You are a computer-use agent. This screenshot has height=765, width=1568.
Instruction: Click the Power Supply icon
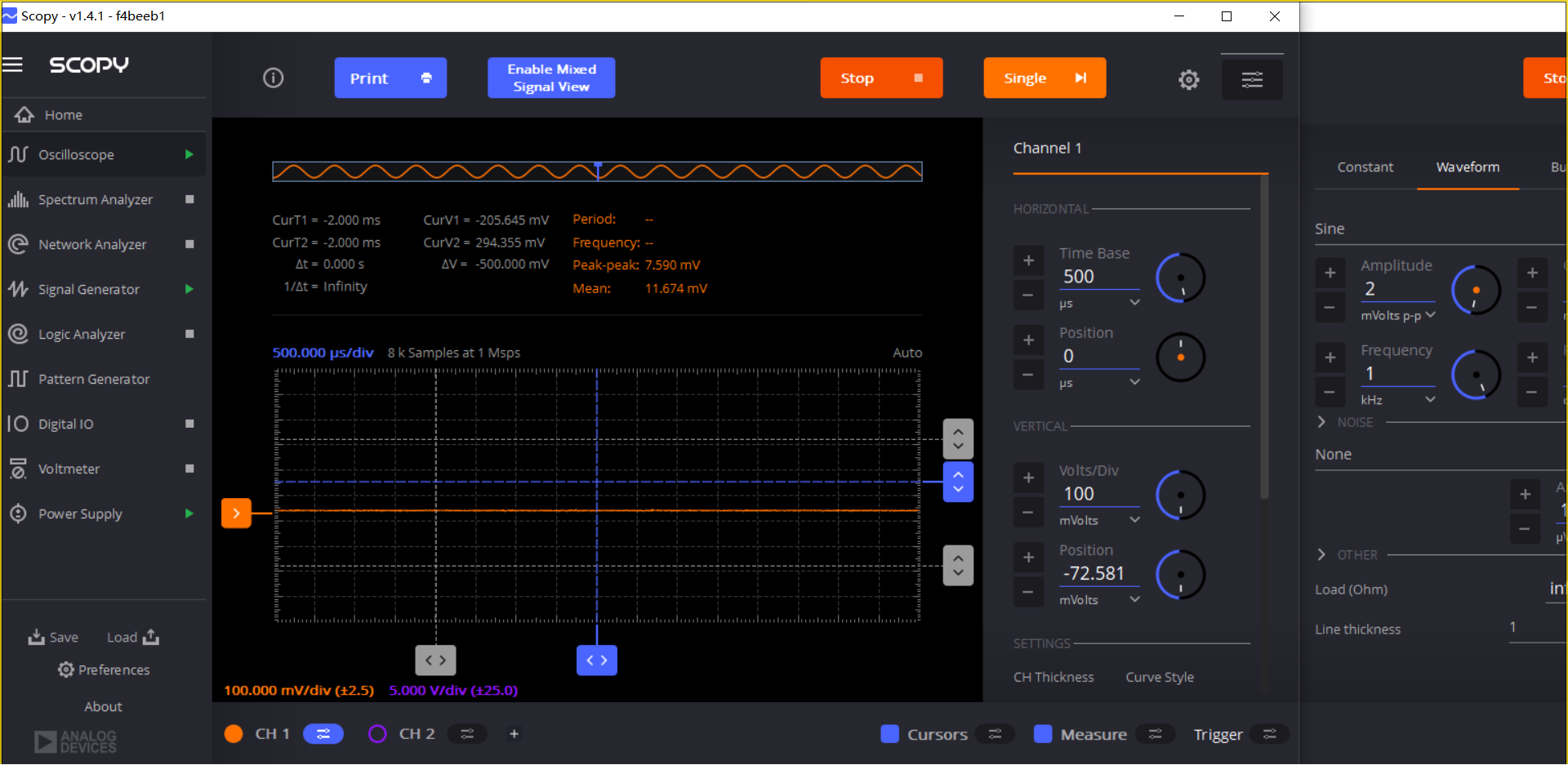(18, 514)
